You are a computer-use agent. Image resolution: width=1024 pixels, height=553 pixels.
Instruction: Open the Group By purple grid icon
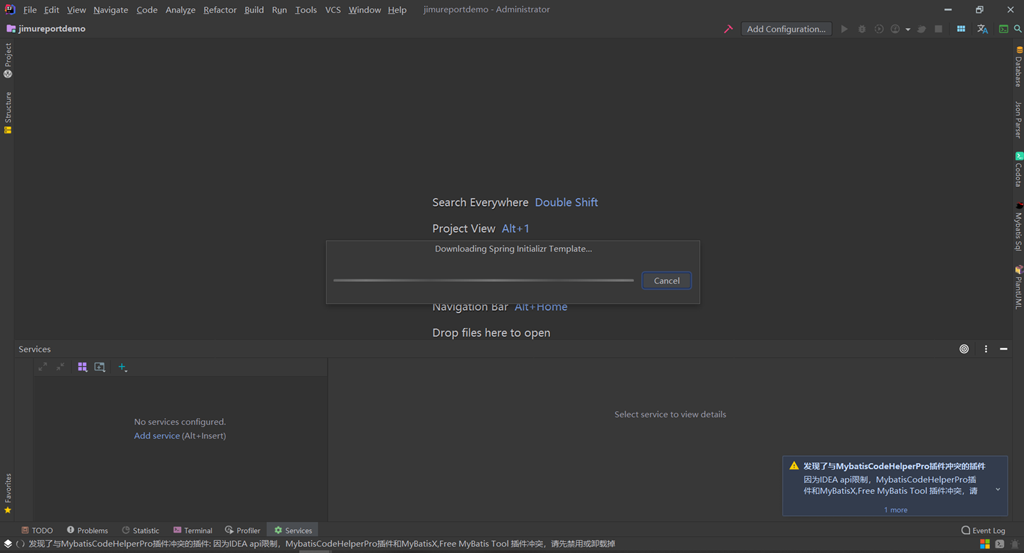[x=82, y=367]
